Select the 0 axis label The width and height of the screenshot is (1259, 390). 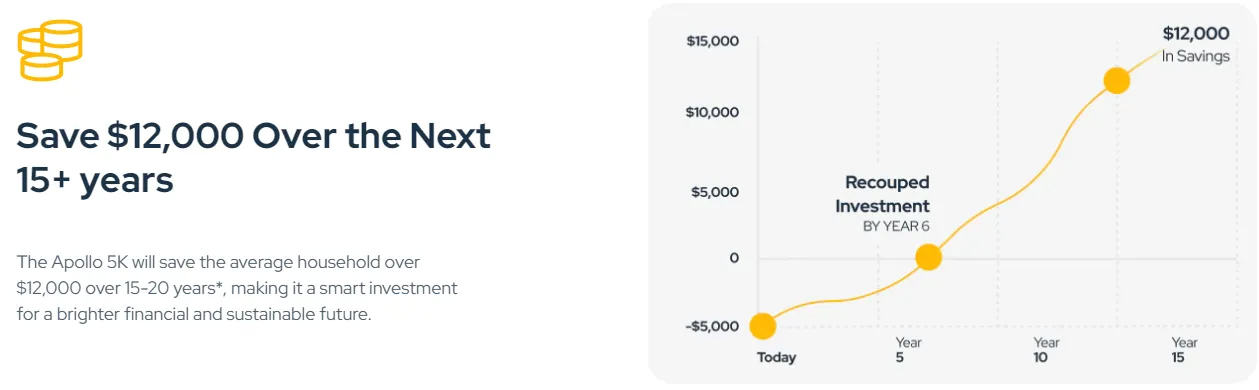click(x=734, y=258)
